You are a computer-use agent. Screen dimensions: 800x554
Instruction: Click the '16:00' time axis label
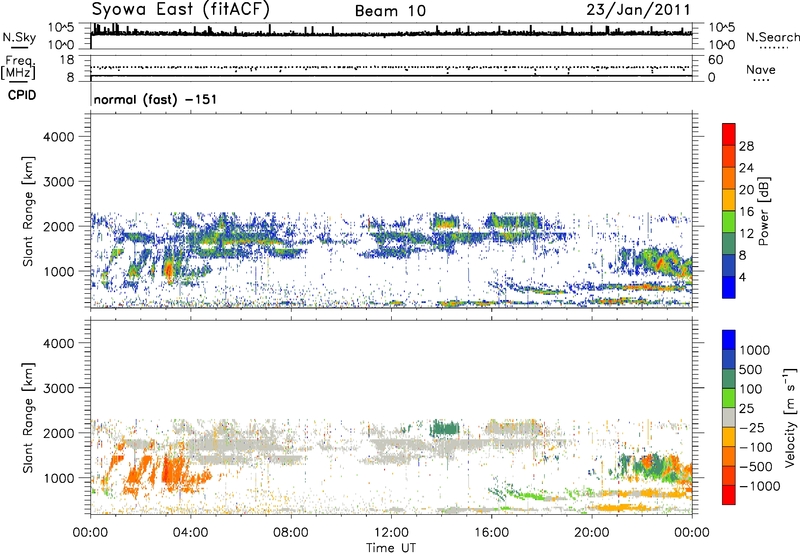click(491, 533)
